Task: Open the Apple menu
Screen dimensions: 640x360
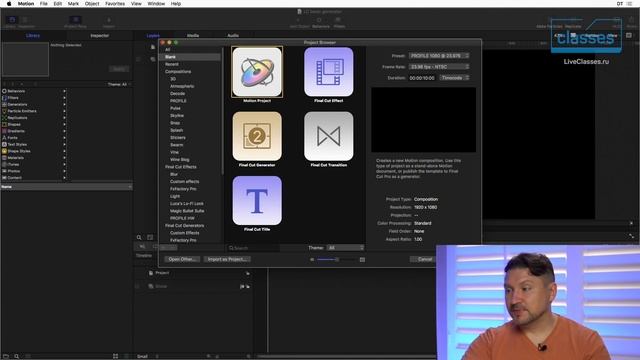Action: 9,4
